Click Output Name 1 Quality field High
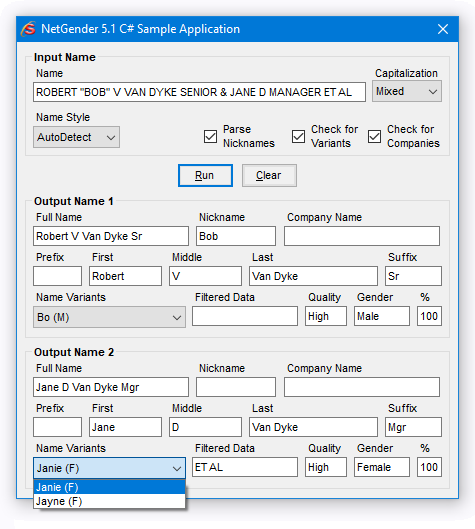This screenshot has width=475, height=529. point(326,316)
